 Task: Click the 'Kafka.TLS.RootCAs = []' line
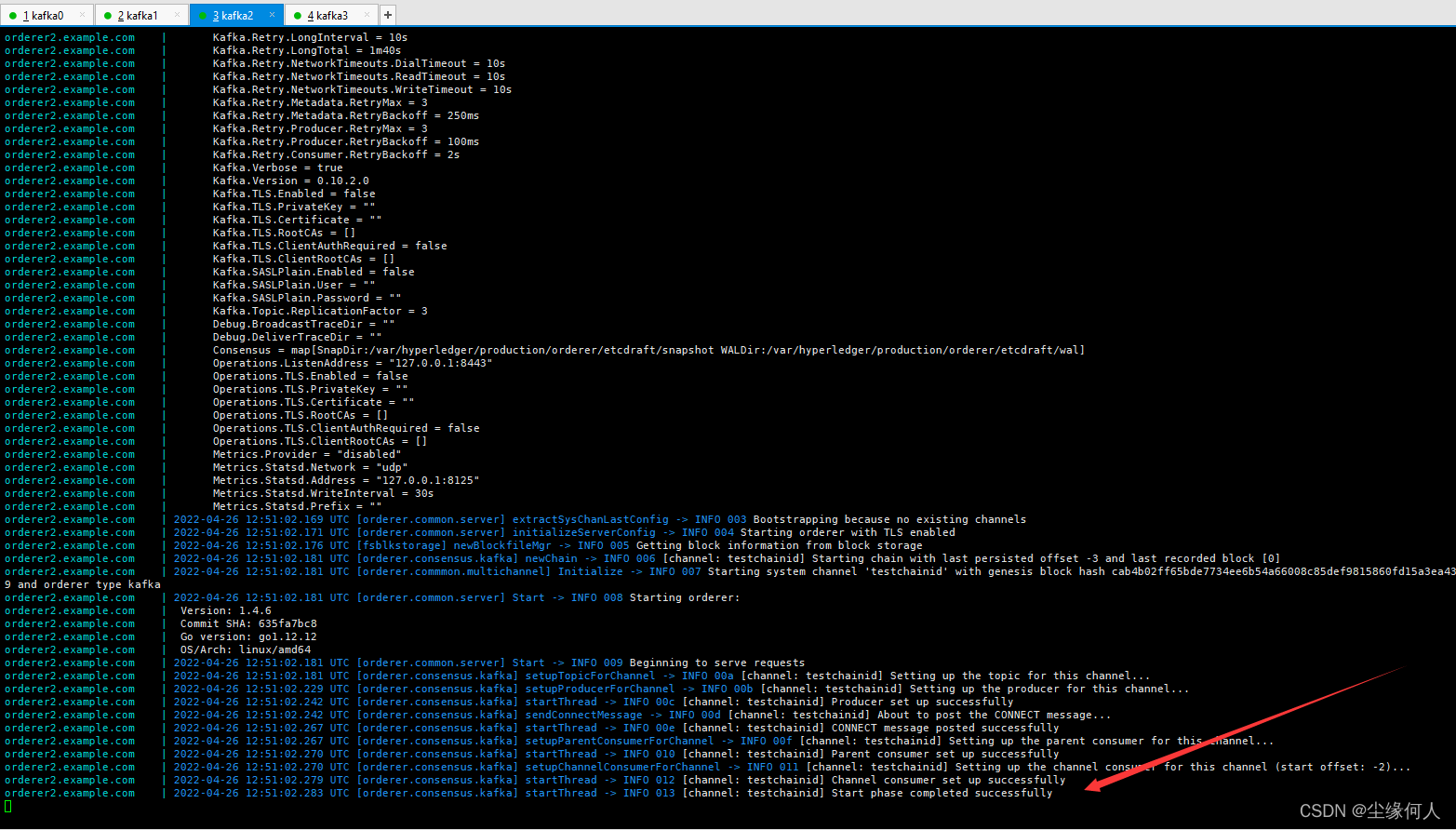[284, 233]
